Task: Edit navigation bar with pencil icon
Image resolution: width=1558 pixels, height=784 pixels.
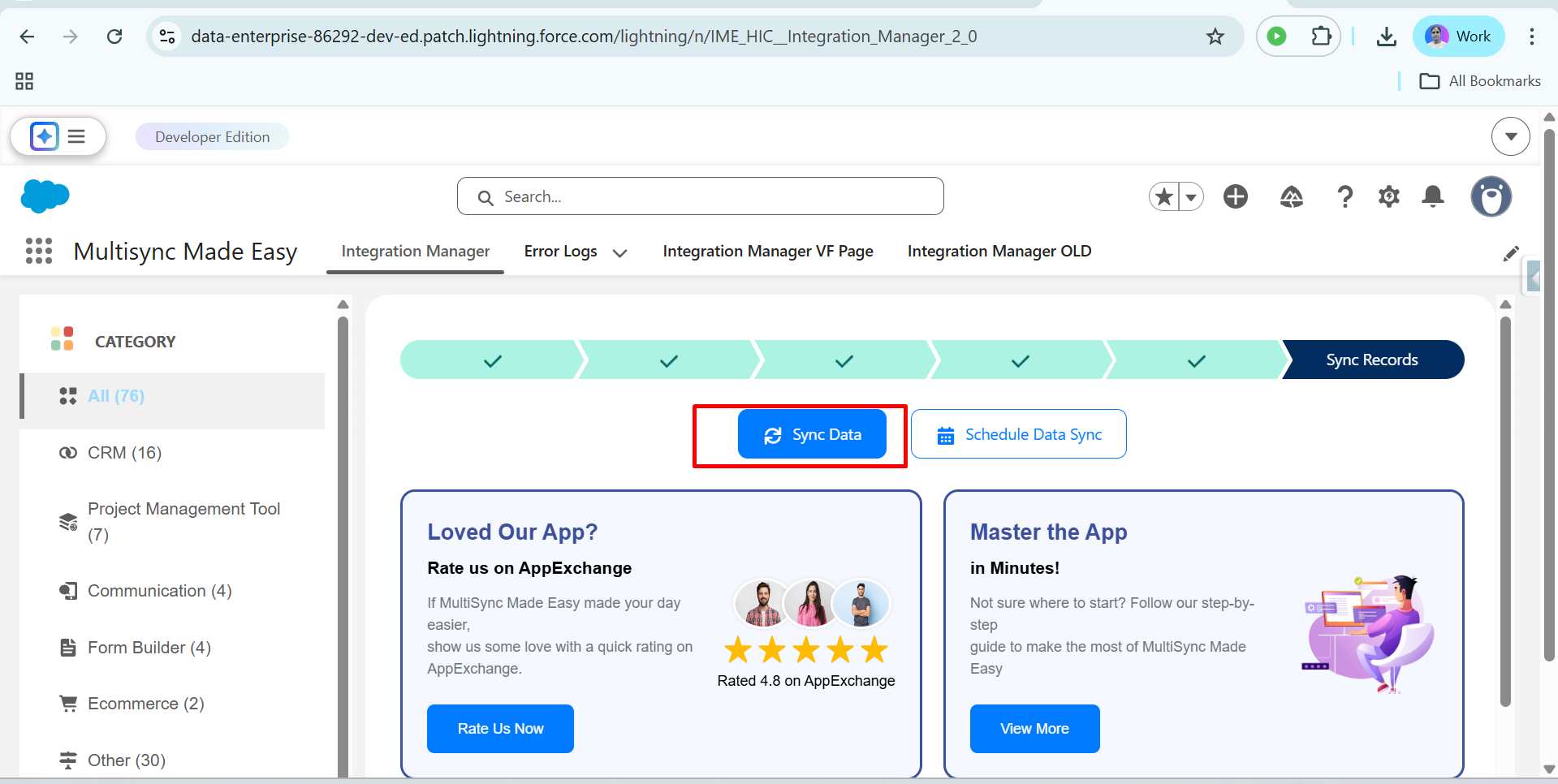Action: coord(1510,253)
